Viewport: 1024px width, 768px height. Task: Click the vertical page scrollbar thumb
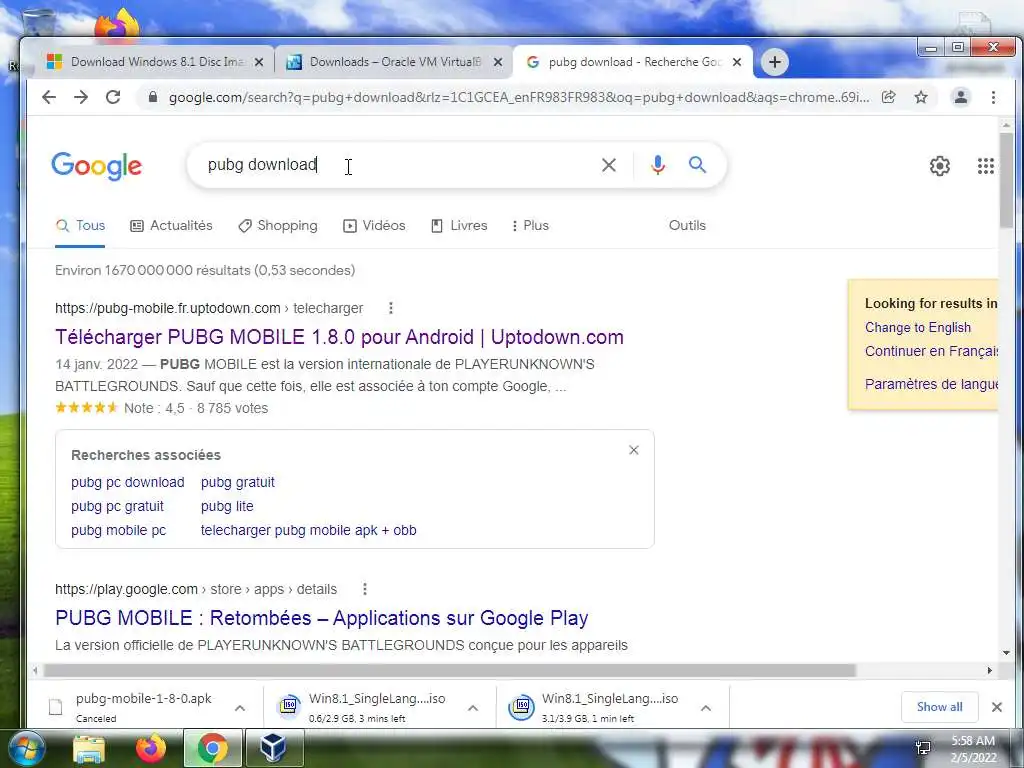[x=1006, y=180]
